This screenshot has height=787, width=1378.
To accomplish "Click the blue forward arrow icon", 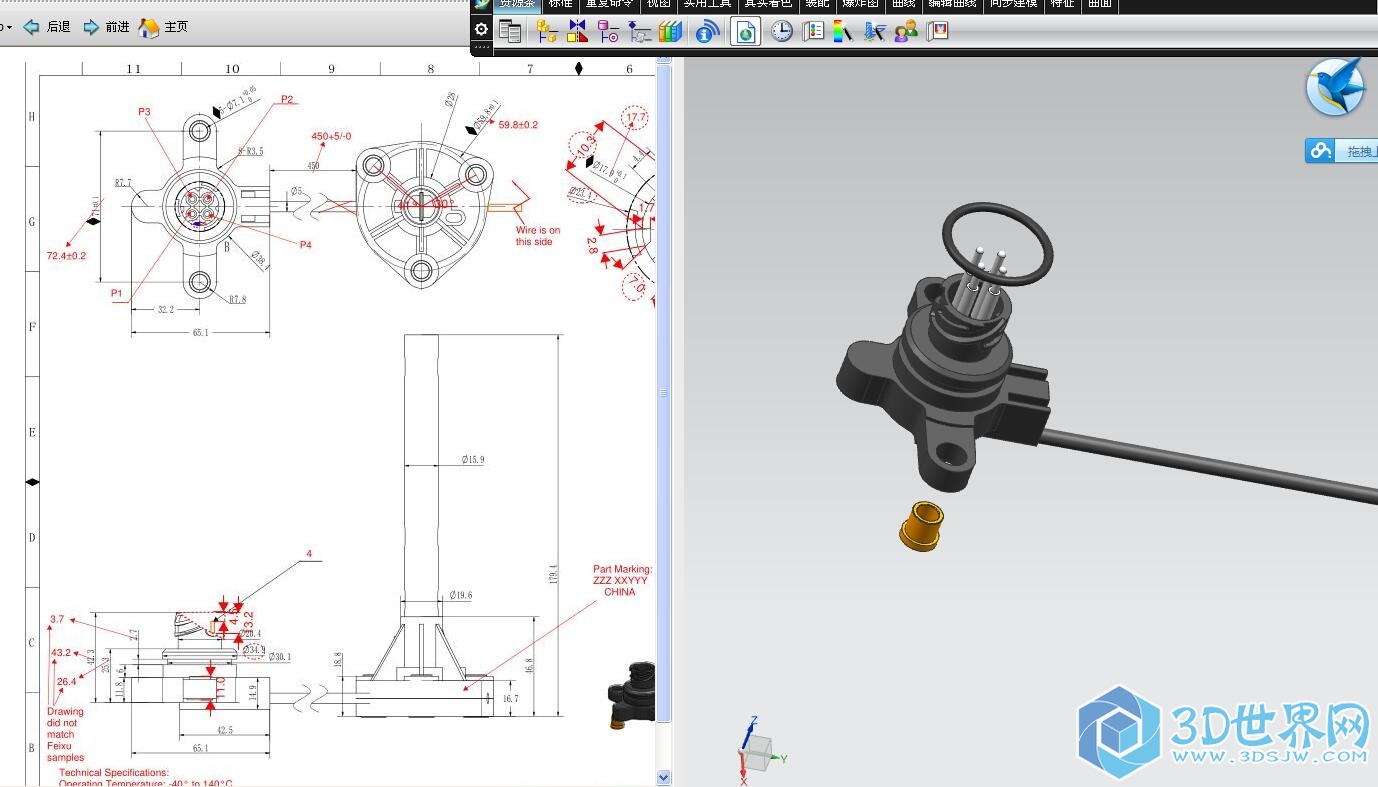I will click(x=91, y=27).
